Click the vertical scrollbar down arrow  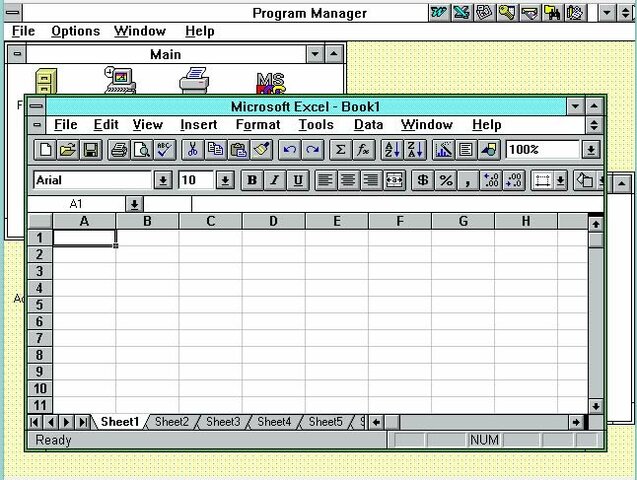point(596,406)
